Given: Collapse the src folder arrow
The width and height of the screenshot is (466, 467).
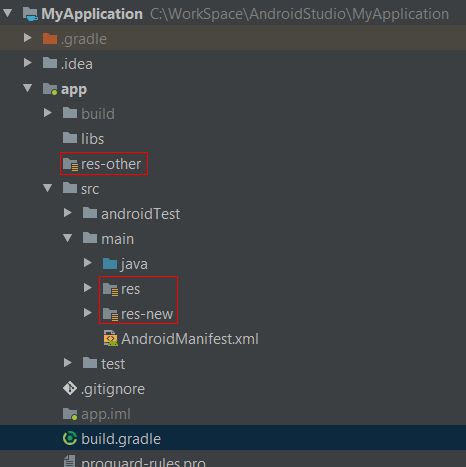Looking at the screenshot, I should pos(47,188).
